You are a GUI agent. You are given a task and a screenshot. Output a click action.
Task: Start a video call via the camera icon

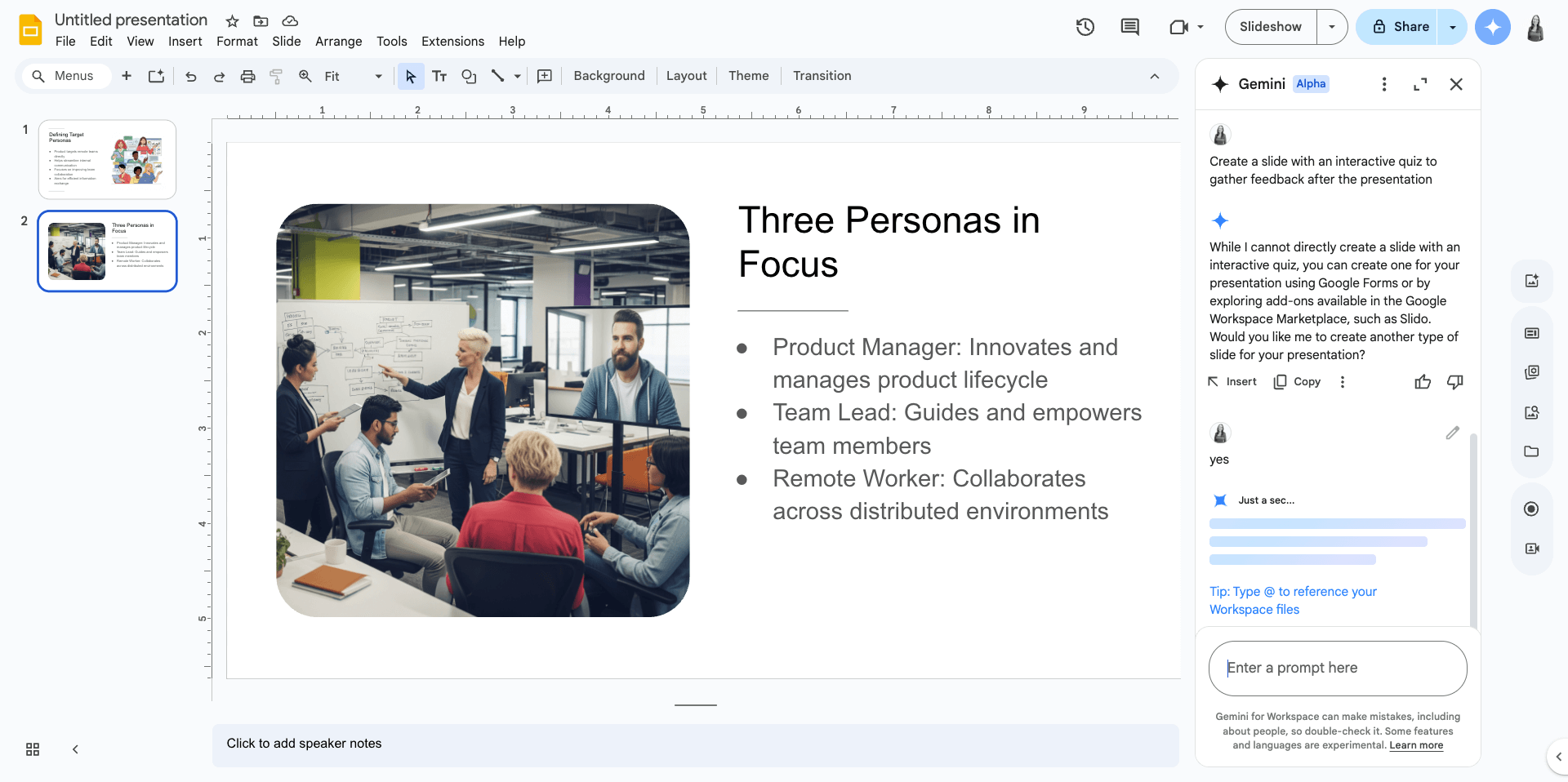tap(1178, 27)
